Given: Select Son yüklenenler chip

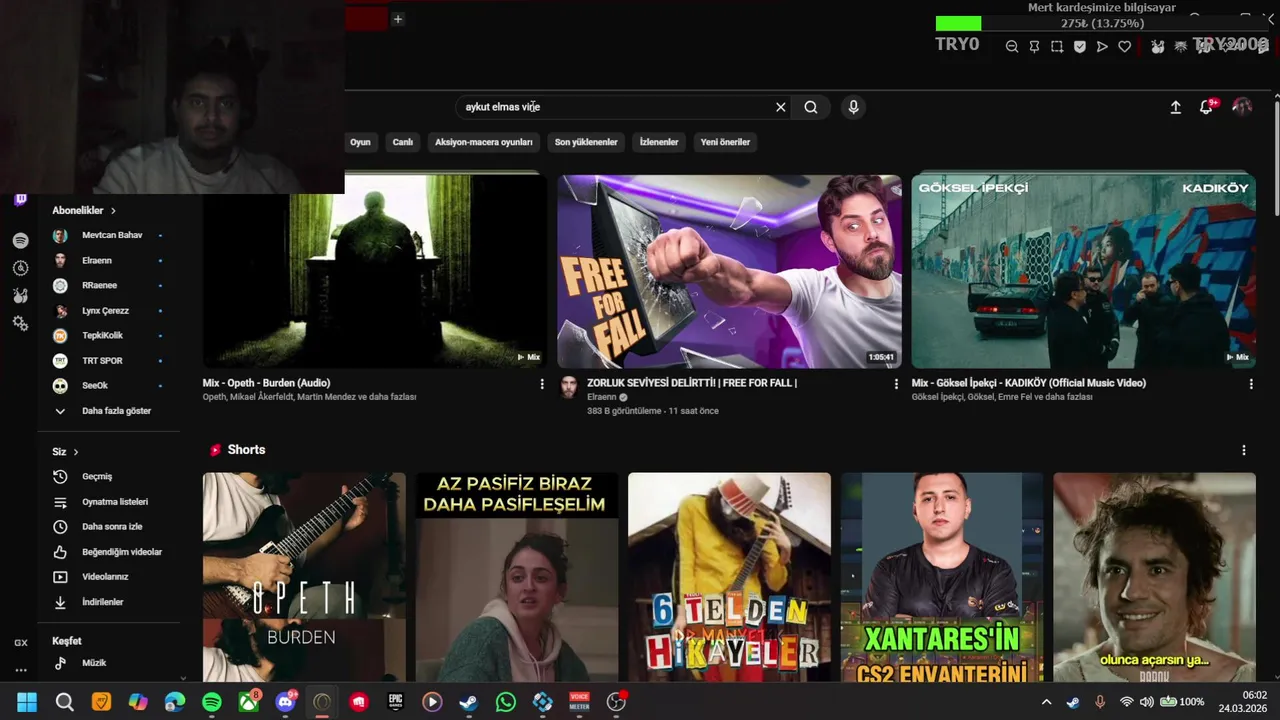Looking at the screenshot, I should pyautogui.click(x=586, y=142).
